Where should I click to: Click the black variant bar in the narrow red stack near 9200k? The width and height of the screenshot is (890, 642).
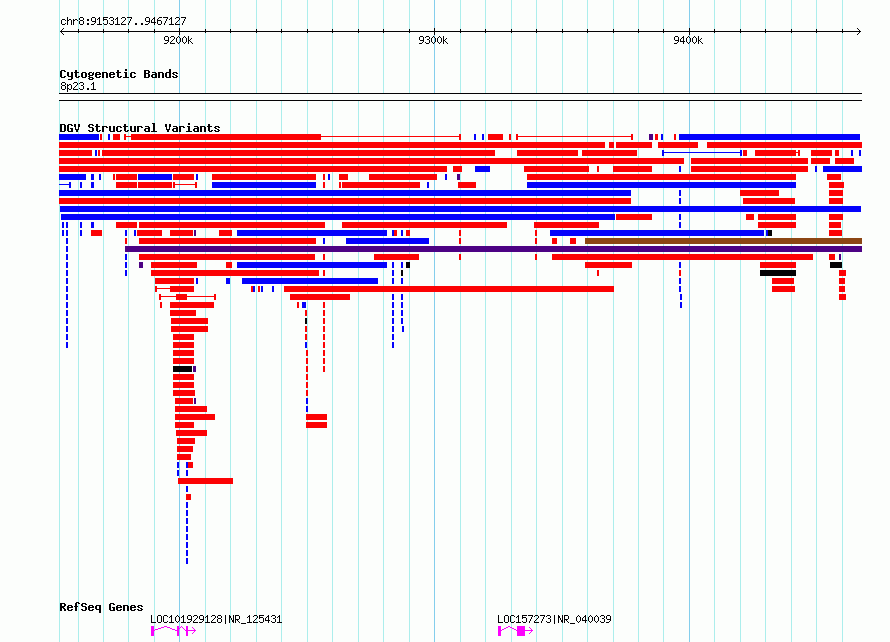(x=183, y=369)
